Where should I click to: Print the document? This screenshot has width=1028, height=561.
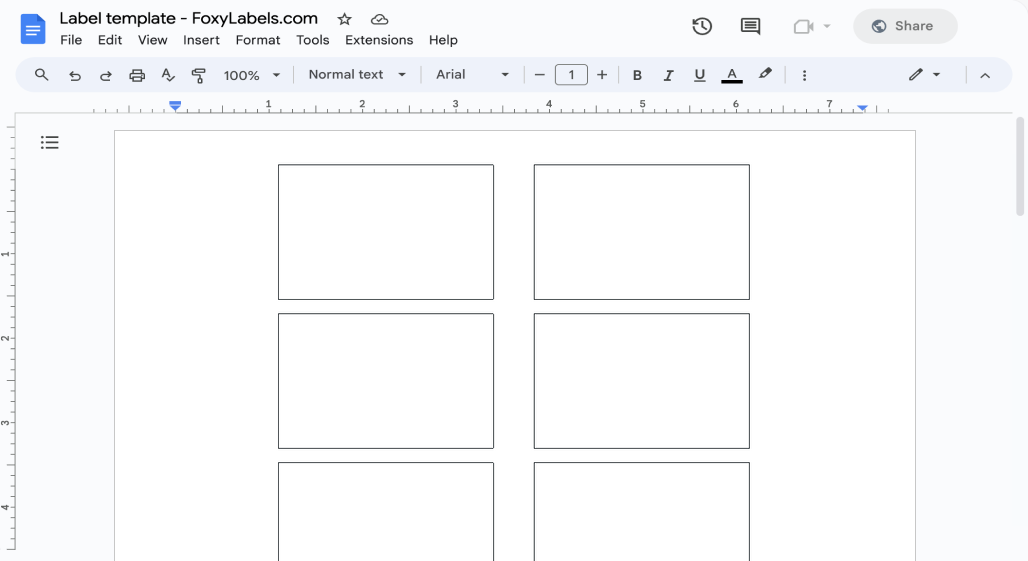pos(136,75)
